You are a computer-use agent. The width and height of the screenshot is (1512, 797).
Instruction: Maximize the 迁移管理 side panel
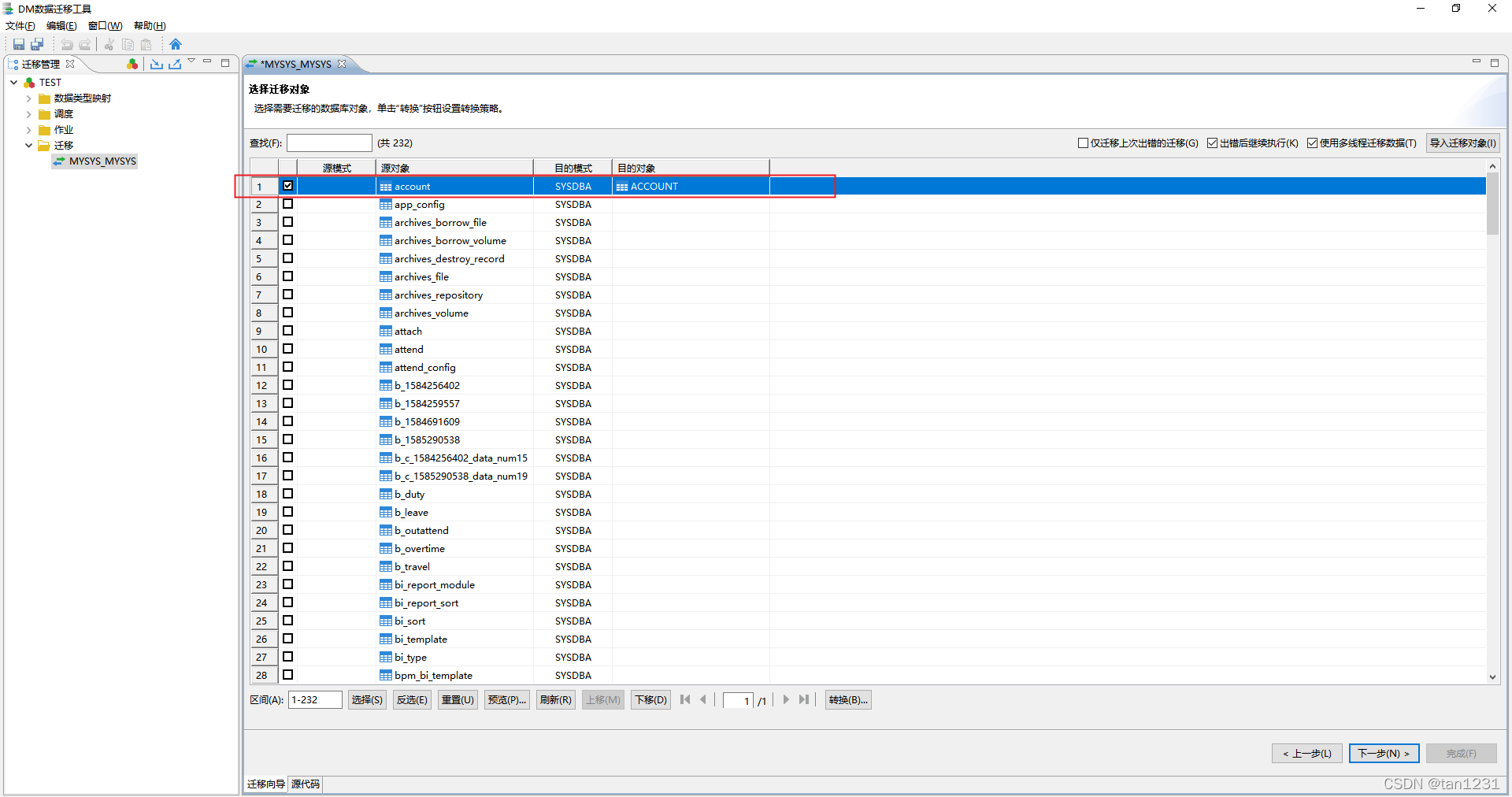[225, 63]
